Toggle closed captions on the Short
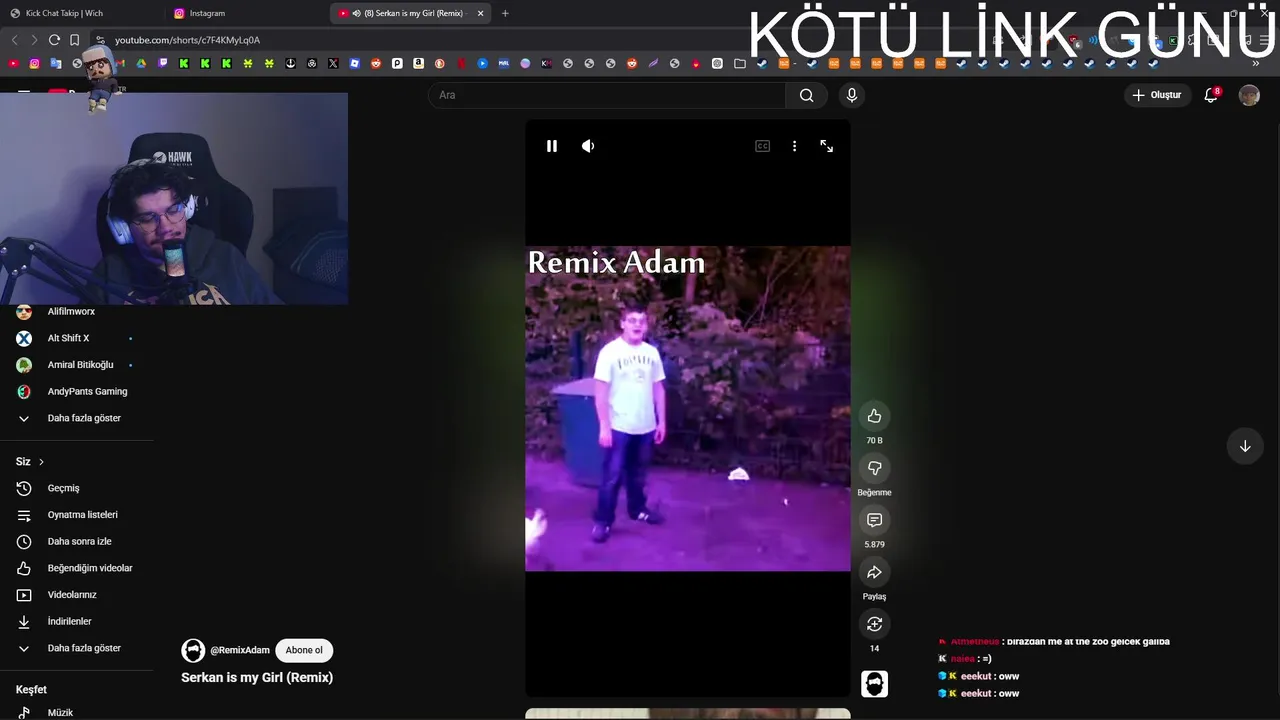This screenshot has width=1280, height=720. [x=762, y=146]
